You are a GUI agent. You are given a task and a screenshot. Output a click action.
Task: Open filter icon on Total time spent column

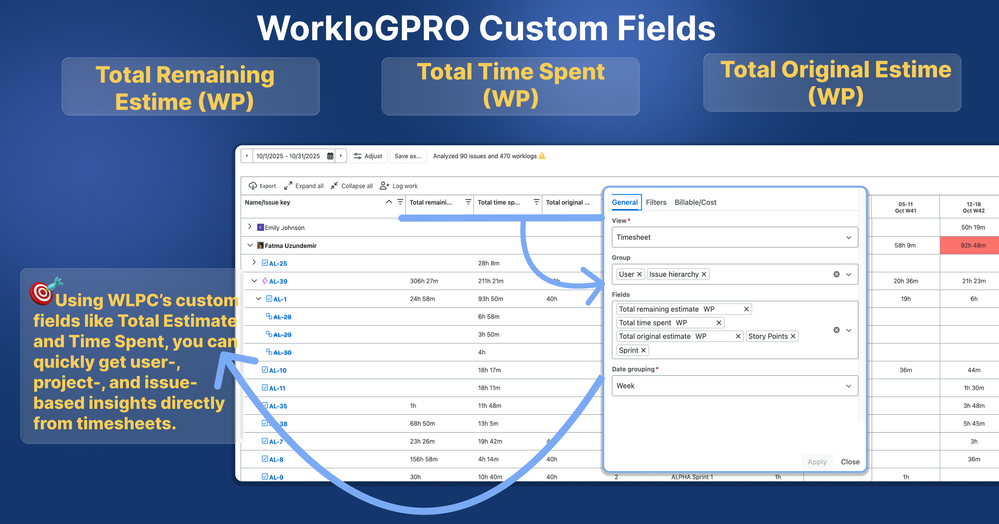(x=536, y=202)
